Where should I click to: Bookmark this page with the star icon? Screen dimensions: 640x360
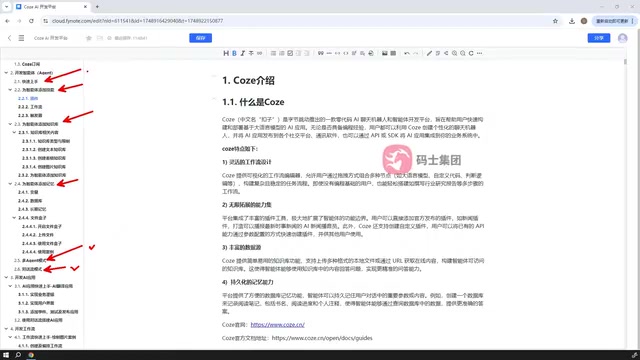[x=555, y=21]
